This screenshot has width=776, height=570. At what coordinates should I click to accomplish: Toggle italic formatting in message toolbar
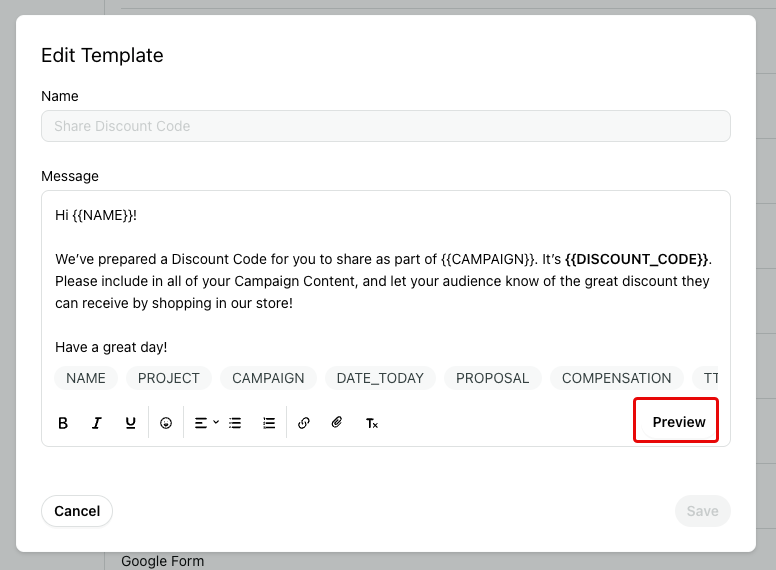[97, 423]
